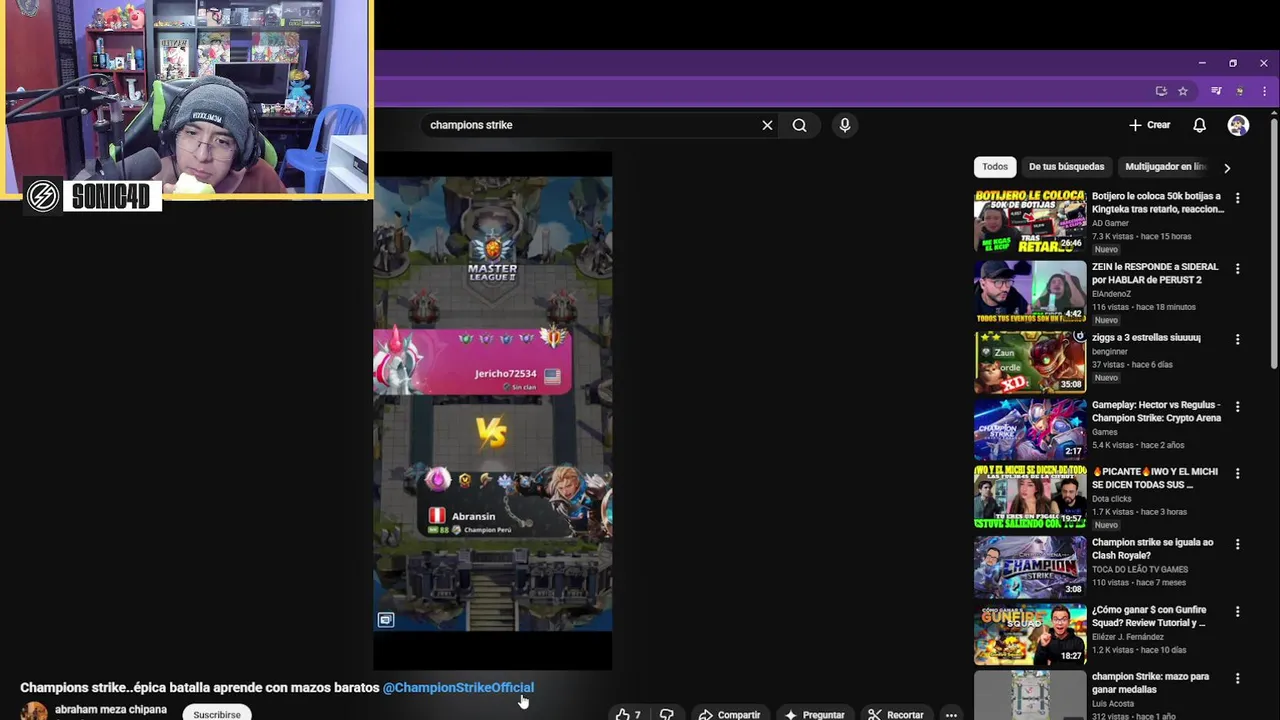Open ZEIN le RESPONDE a SIDERAL thumbnail
The height and width of the screenshot is (720, 1280).
tap(1029, 292)
